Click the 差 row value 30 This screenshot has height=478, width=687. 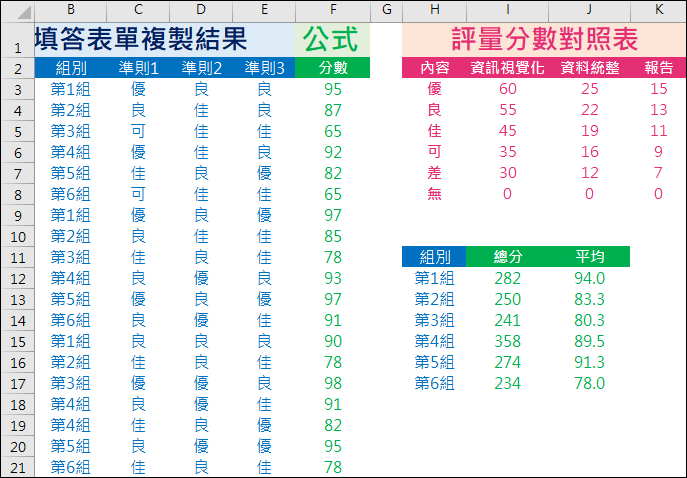[x=507, y=173]
